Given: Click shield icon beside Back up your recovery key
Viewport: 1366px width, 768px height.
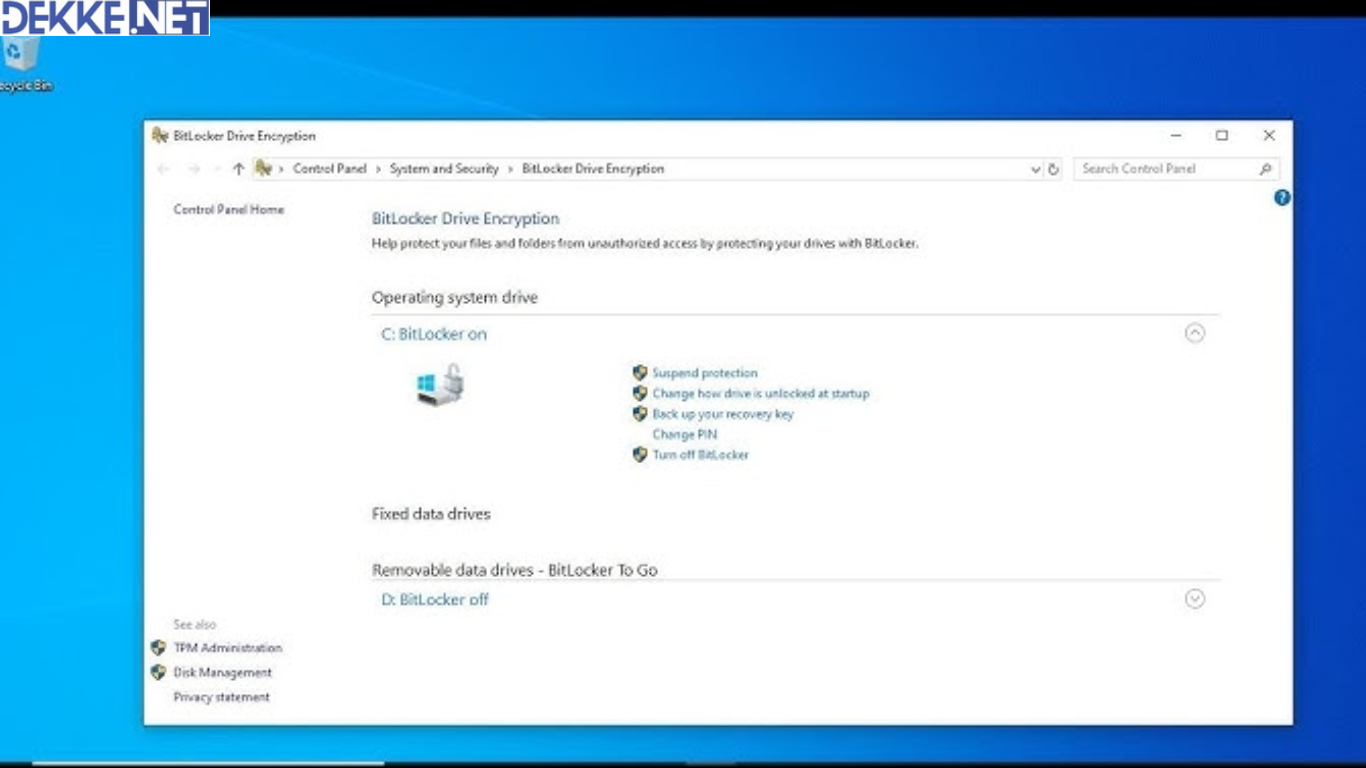Looking at the screenshot, I should 640,413.
